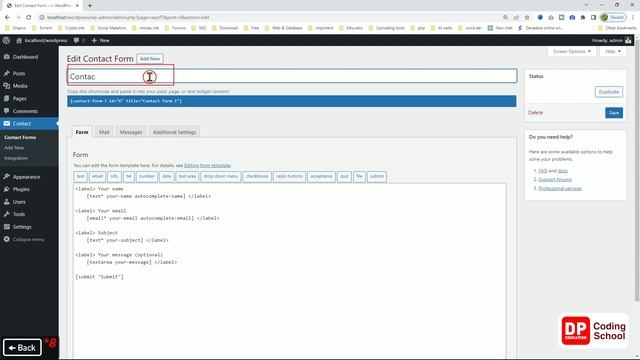Click the WordPress logo in admin bar
640x360 pixels.
point(6,40)
